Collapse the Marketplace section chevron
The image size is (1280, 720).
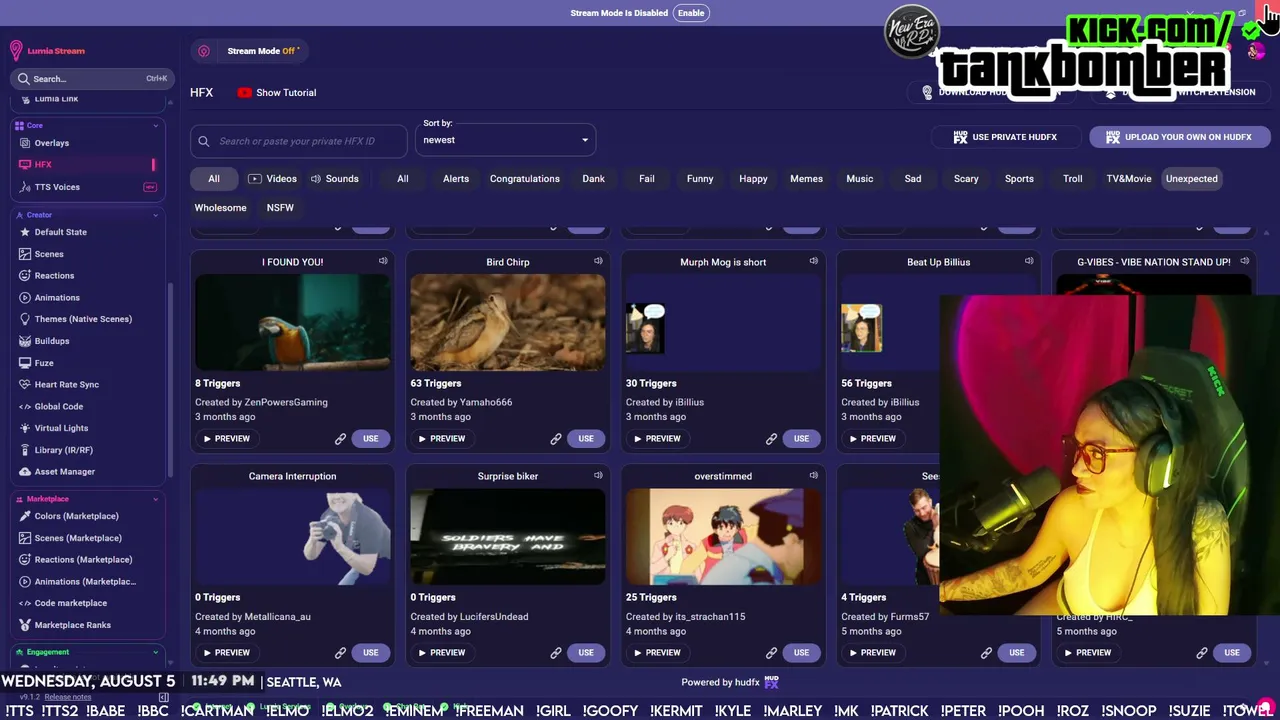155,499
